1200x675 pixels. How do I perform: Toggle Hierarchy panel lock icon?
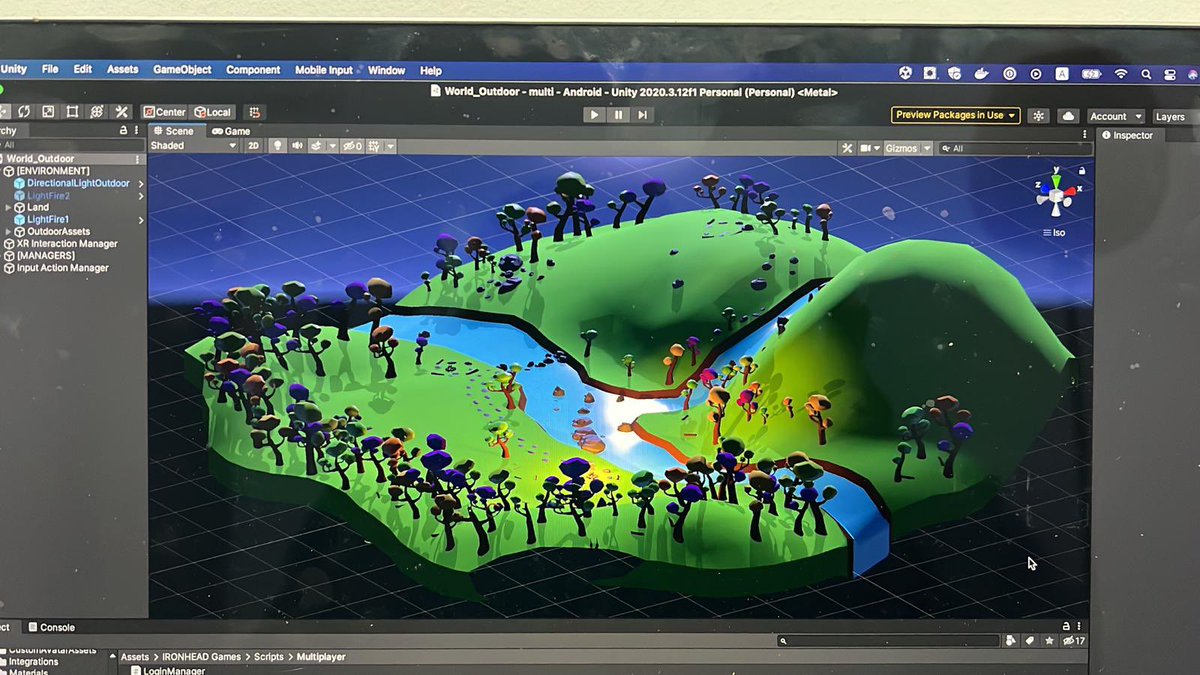coord(123,130)
